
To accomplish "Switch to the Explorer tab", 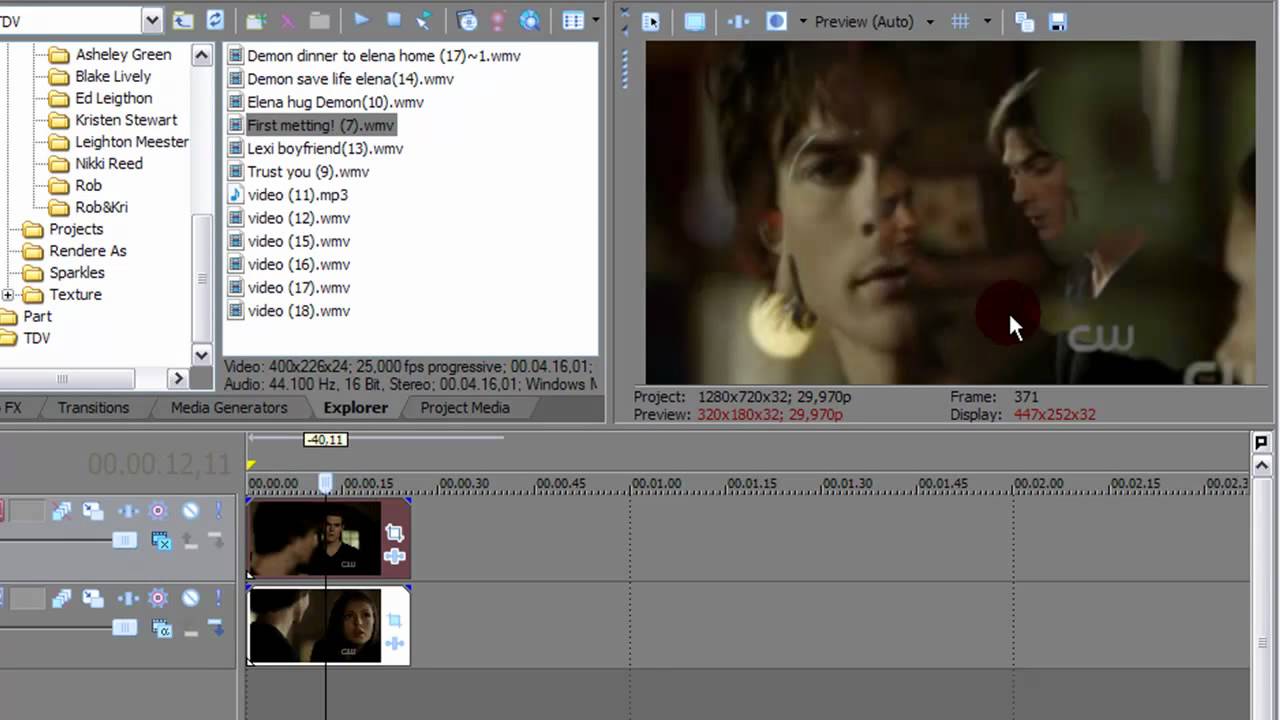I will click(355, 407).
